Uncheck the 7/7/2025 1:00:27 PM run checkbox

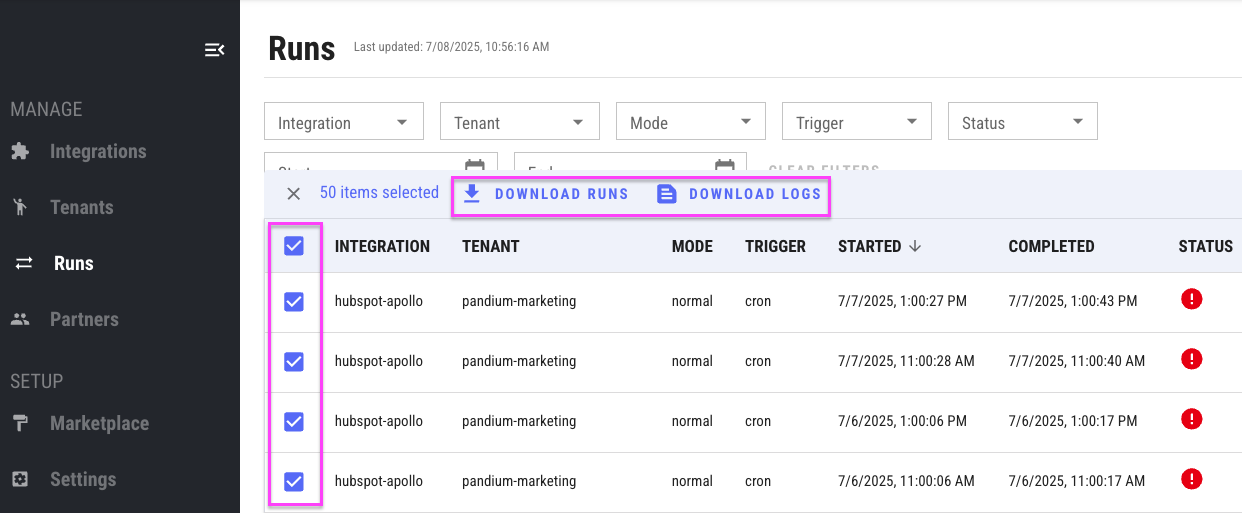coord(294,301)
